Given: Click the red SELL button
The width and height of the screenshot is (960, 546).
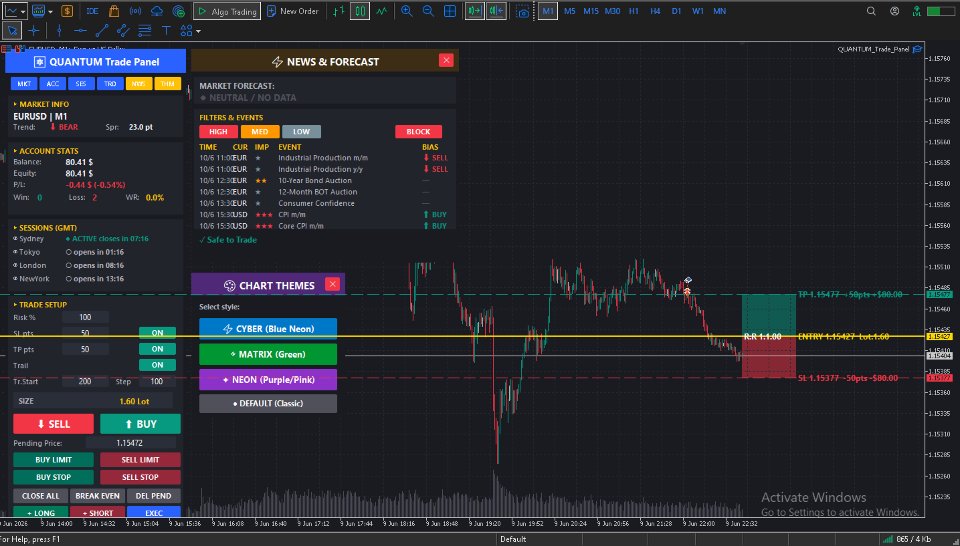Looking at the screenshot, I should click(53, 424).
